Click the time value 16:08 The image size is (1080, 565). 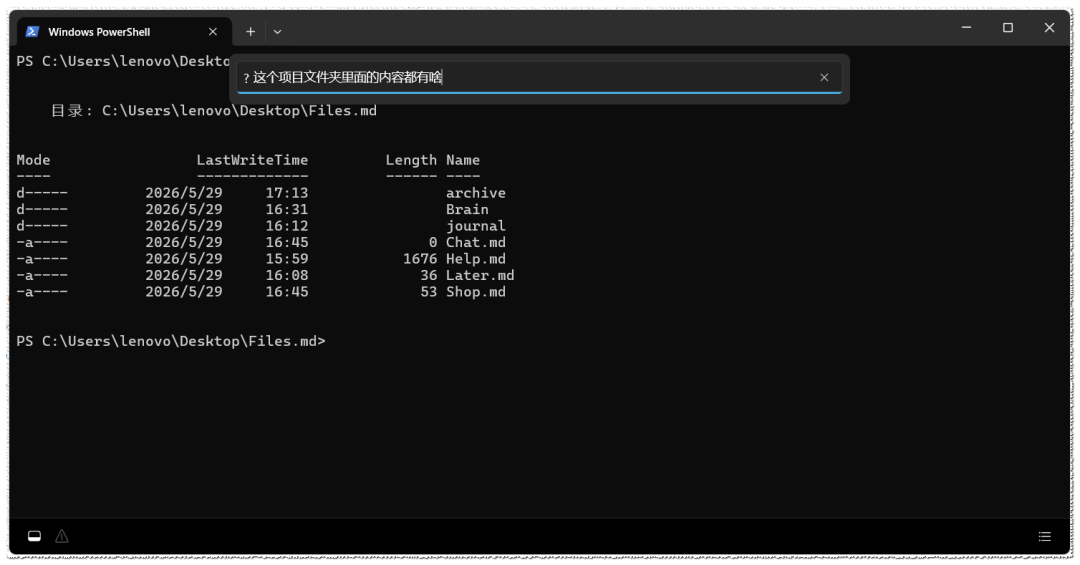(287, 276)
